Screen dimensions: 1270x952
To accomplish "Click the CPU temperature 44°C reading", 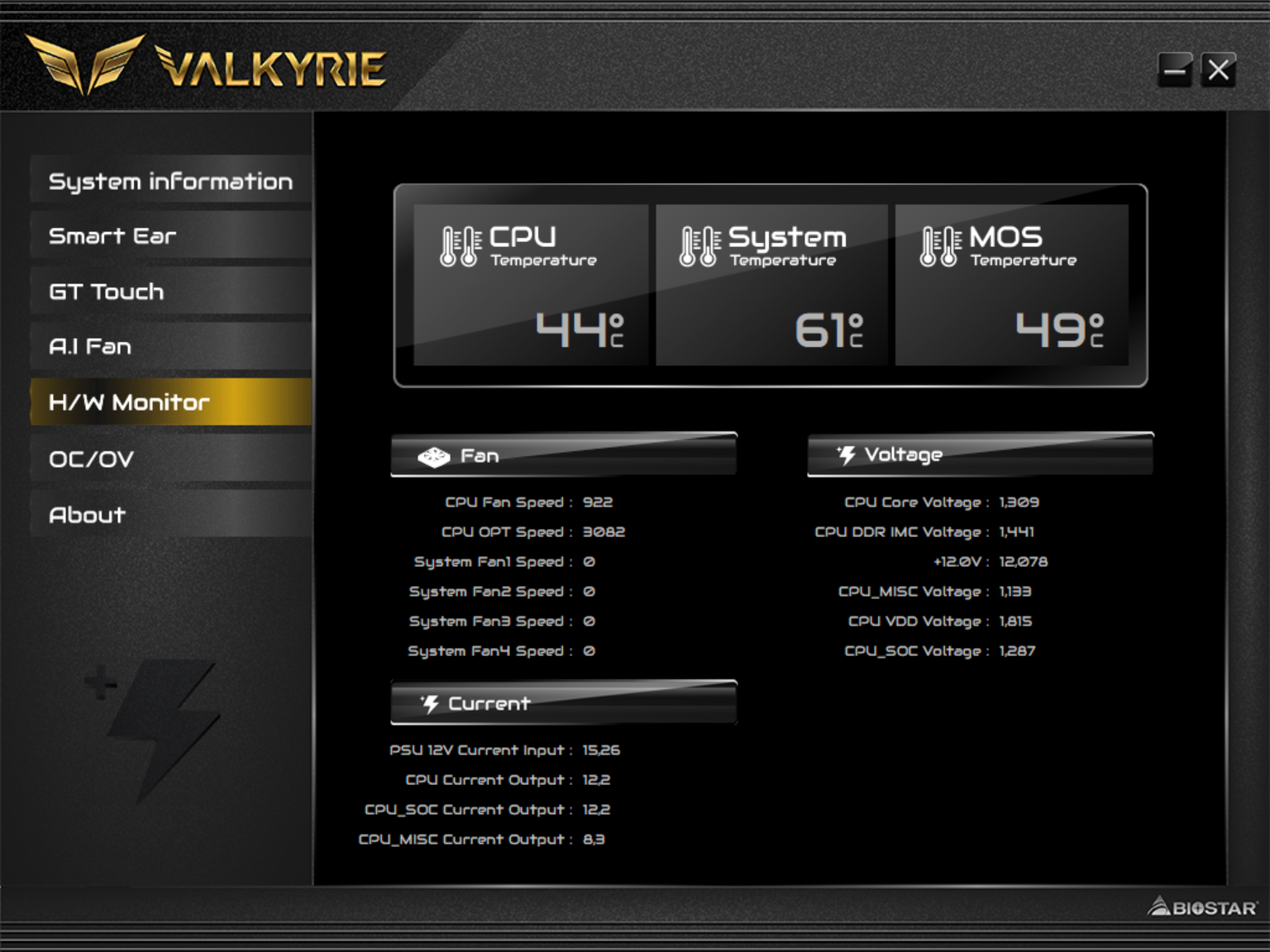I will point(580,330).
